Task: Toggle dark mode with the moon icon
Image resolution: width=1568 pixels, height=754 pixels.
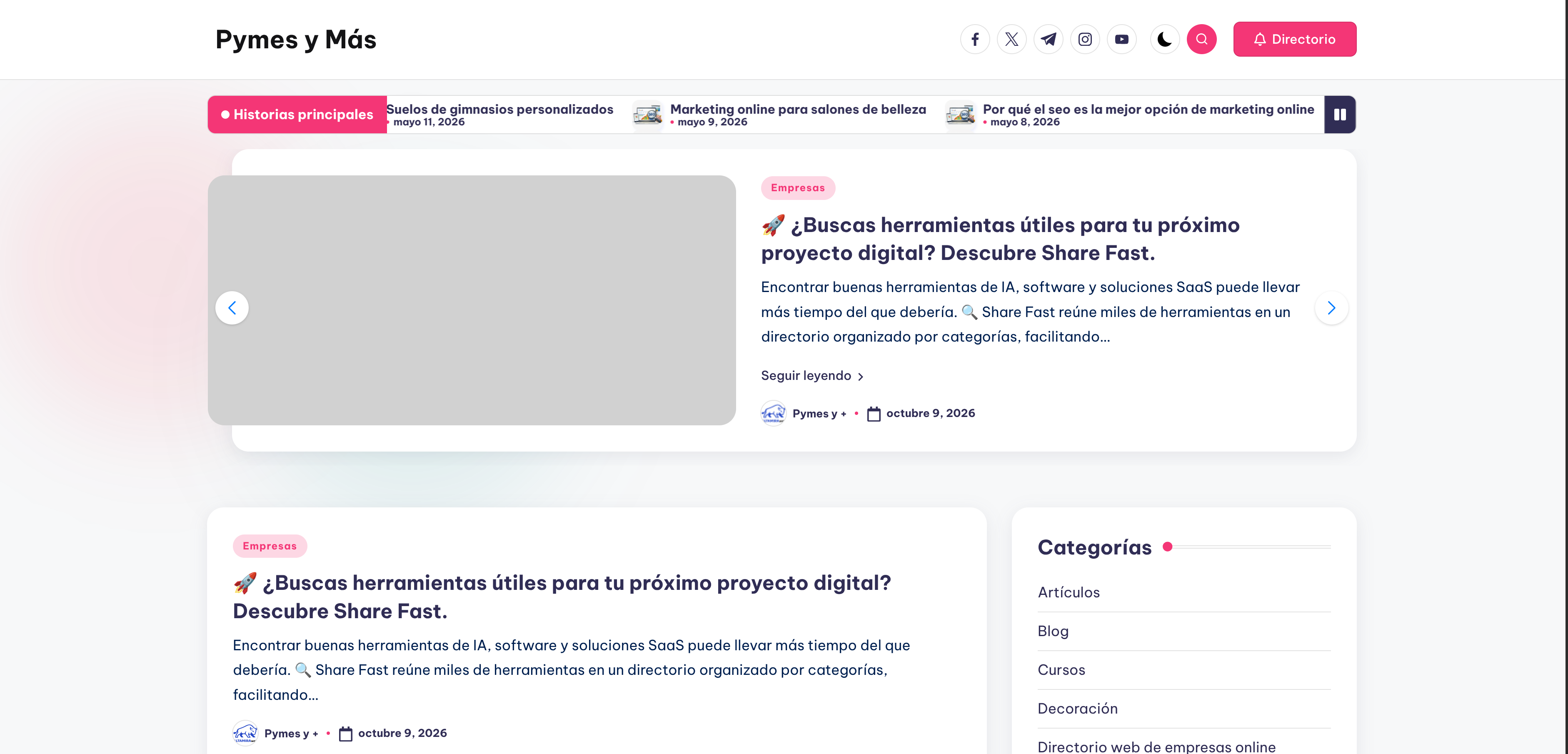Action: 1164,40
